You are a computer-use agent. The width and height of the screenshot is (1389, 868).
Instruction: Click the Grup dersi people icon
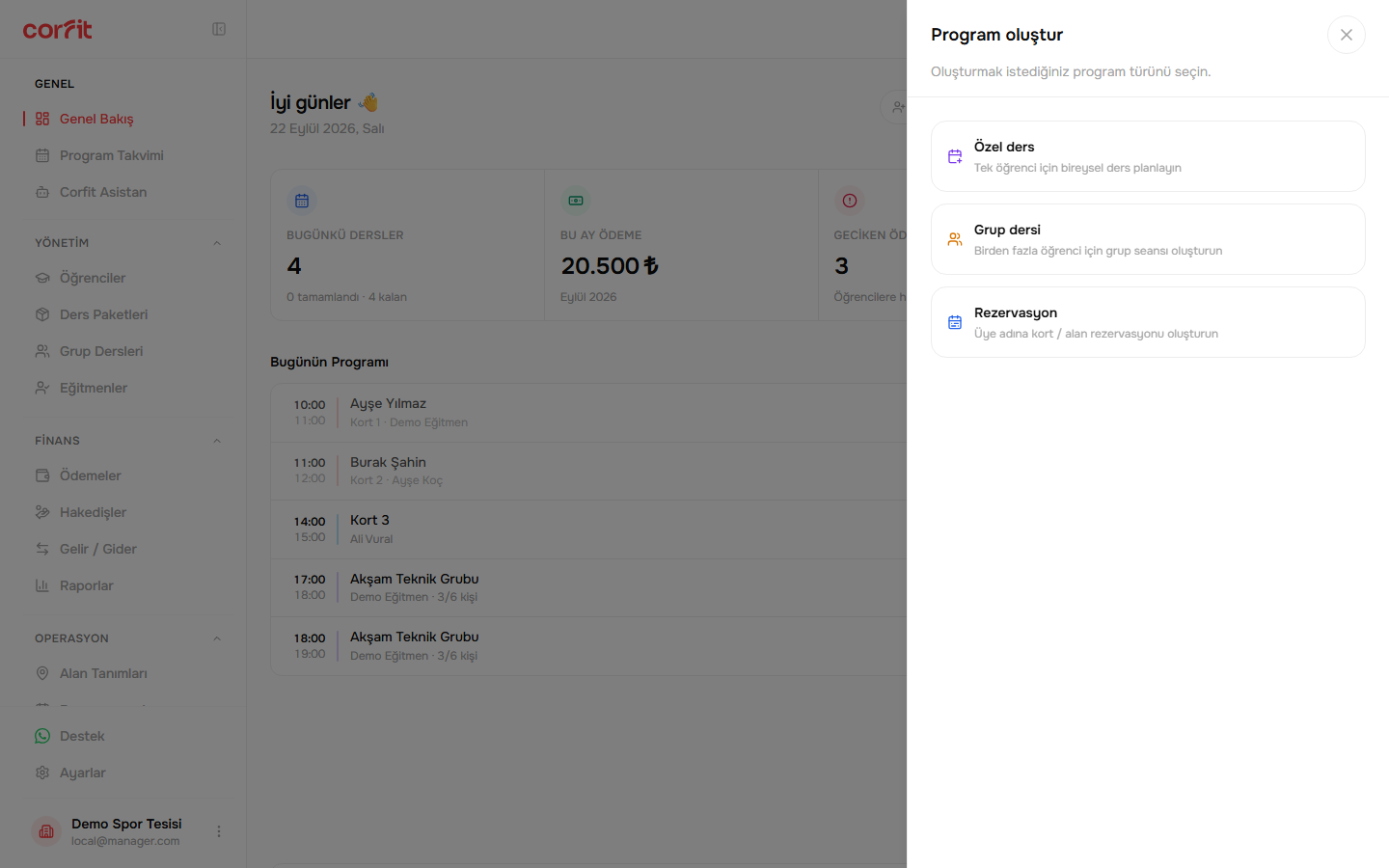pos(955,239)
